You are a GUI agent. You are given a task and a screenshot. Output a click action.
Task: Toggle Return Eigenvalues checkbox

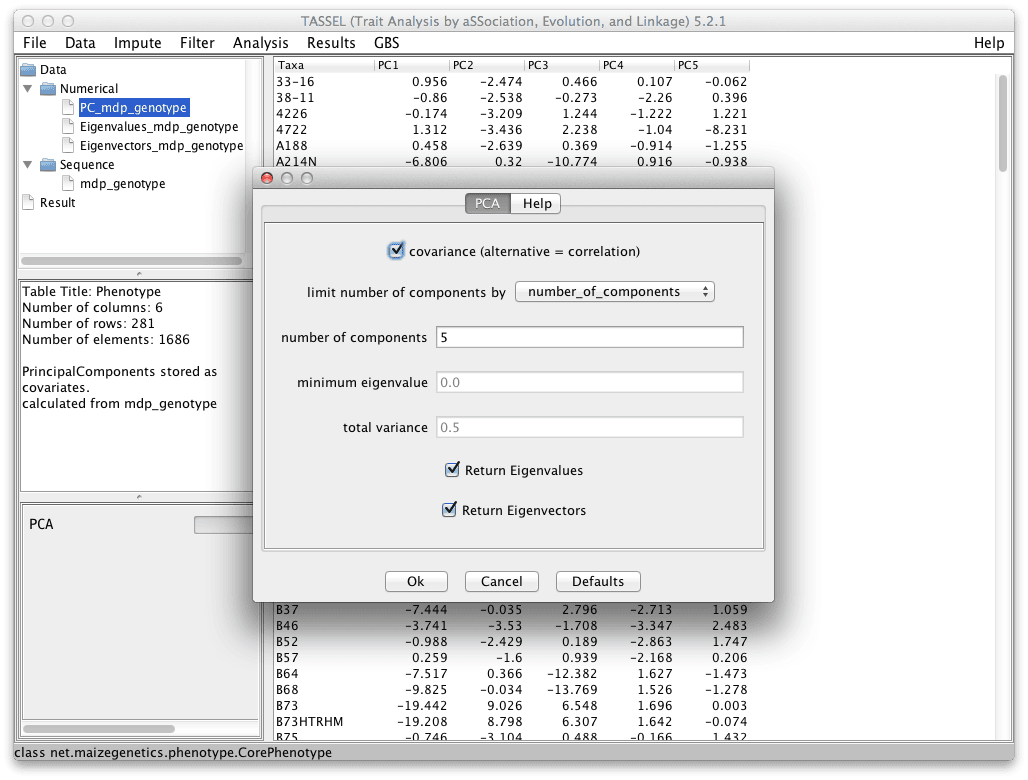point(452,469)
